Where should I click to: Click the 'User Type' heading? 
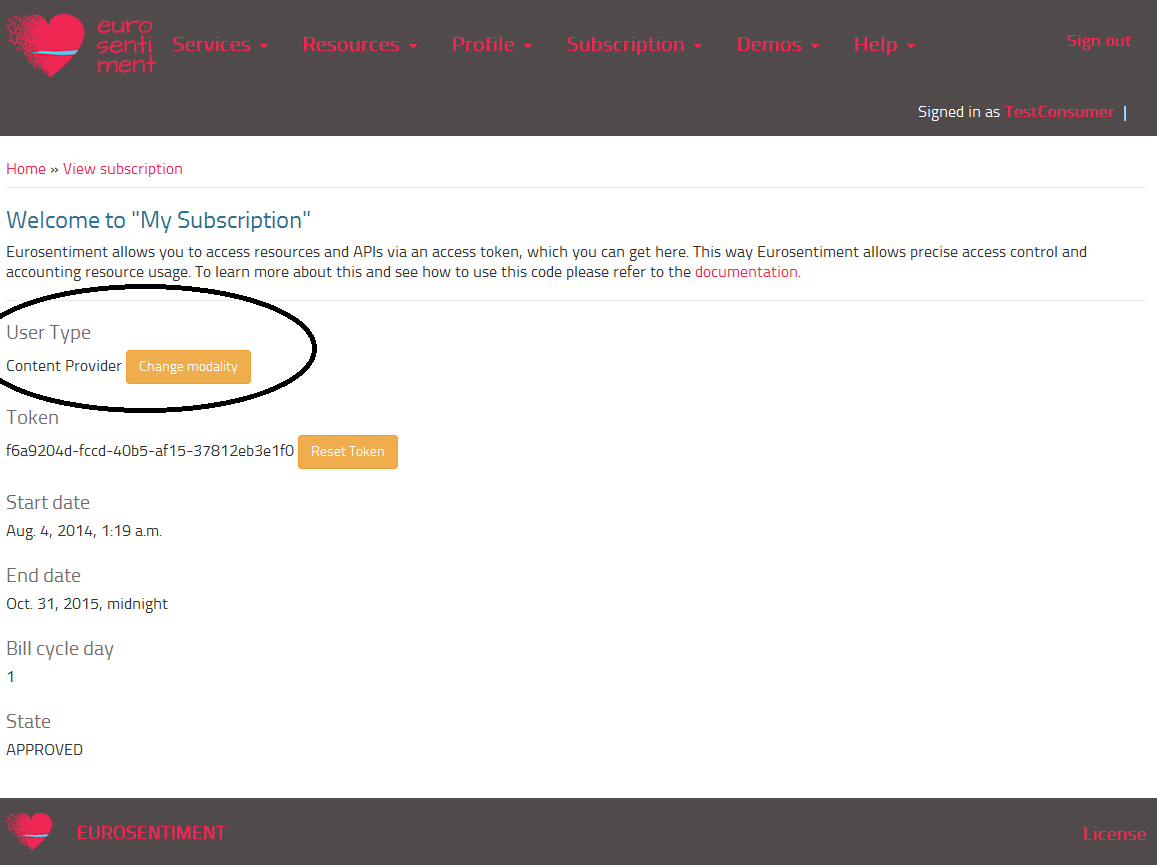tap(49, 333)
